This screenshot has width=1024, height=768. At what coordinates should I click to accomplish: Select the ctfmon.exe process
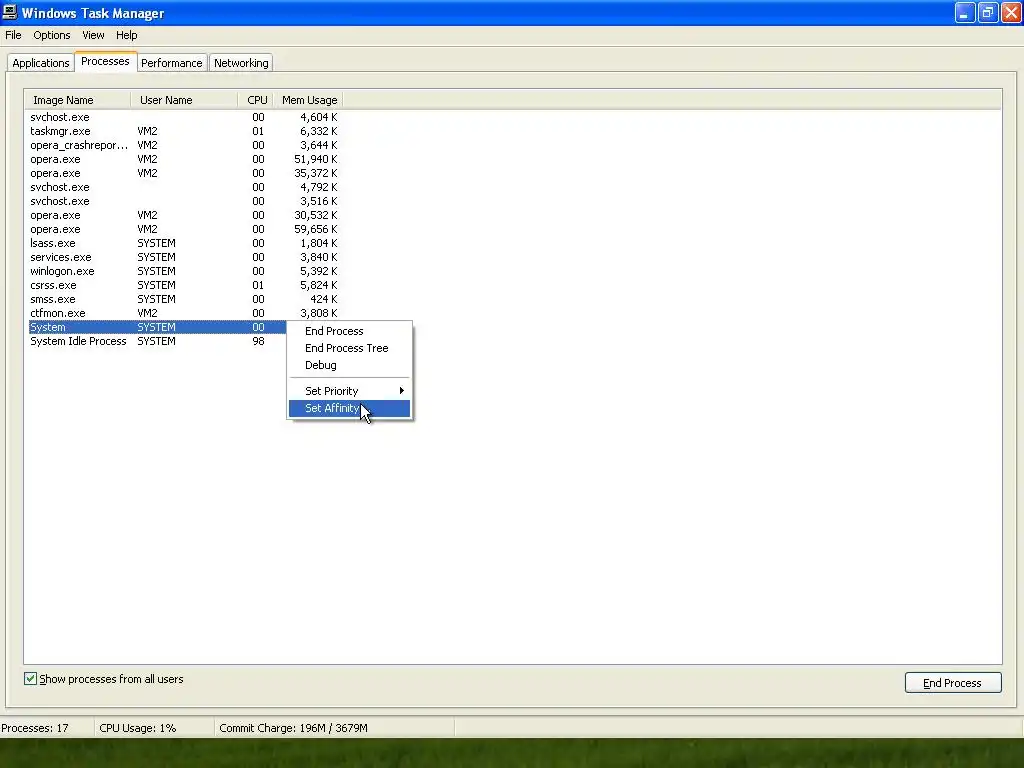(184, 313)
